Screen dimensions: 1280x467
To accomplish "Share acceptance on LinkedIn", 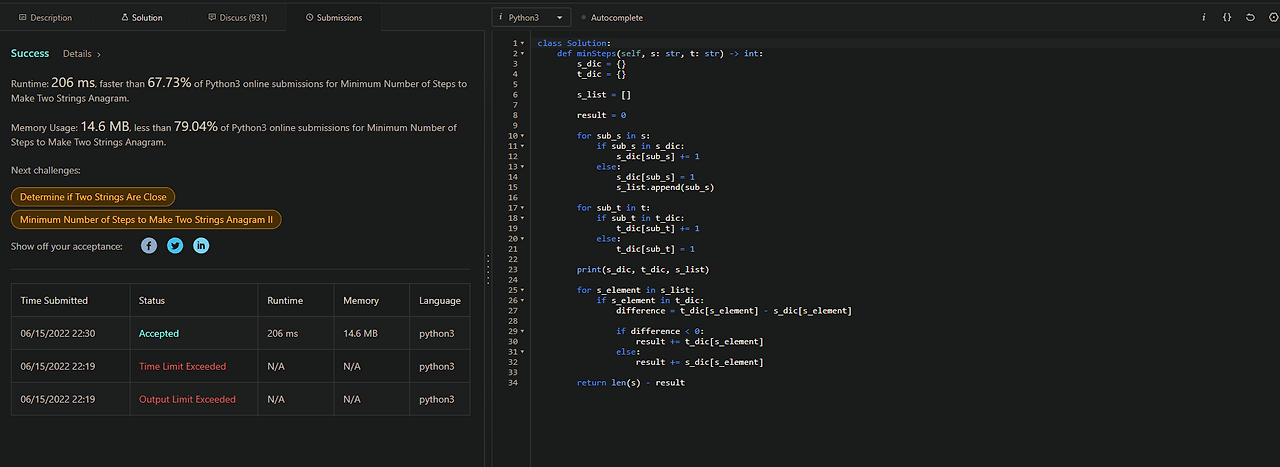I will tap(201, 245).
